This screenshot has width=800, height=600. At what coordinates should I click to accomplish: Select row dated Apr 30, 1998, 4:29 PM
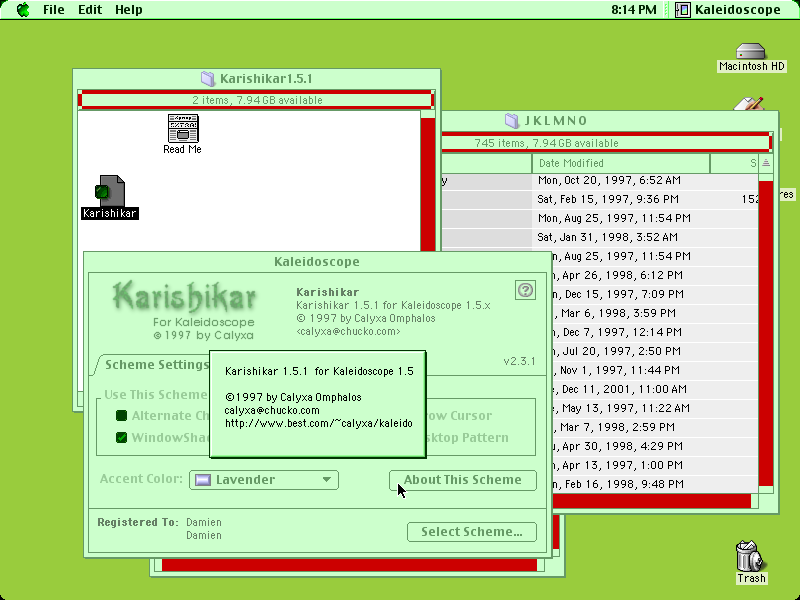pyautogui.click(x=654, y=446)
